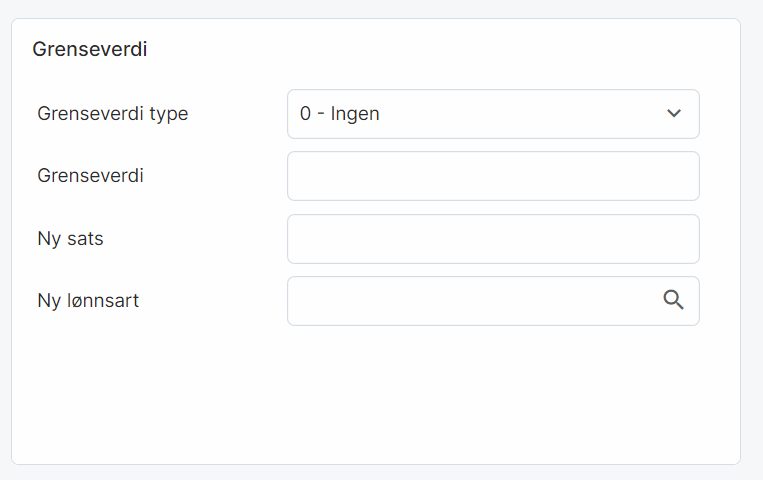763x480 pixels.
Task: Click the word 'Ingen' in the combo box
Action: (x=355, y=114)
